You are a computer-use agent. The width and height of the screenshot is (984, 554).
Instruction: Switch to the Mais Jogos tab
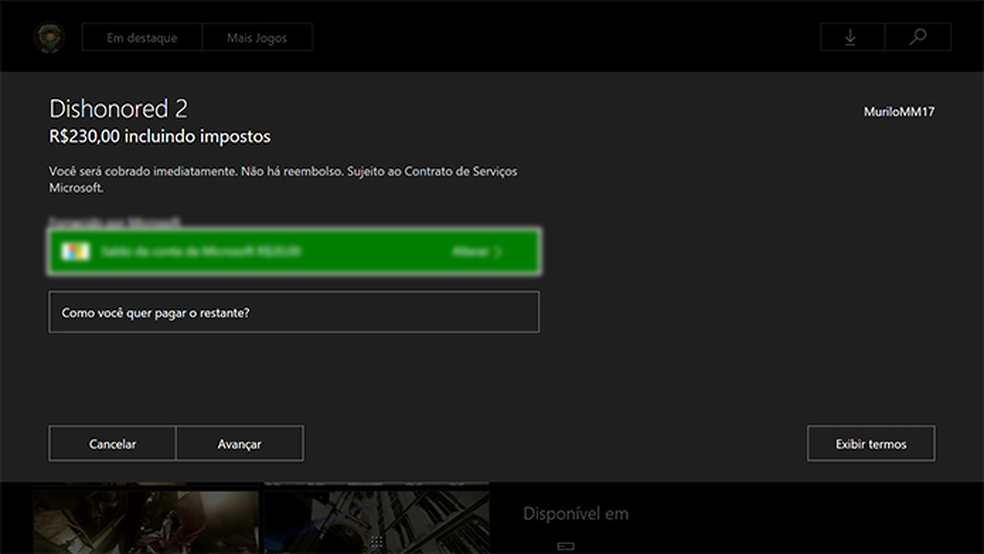pos(257,37)
